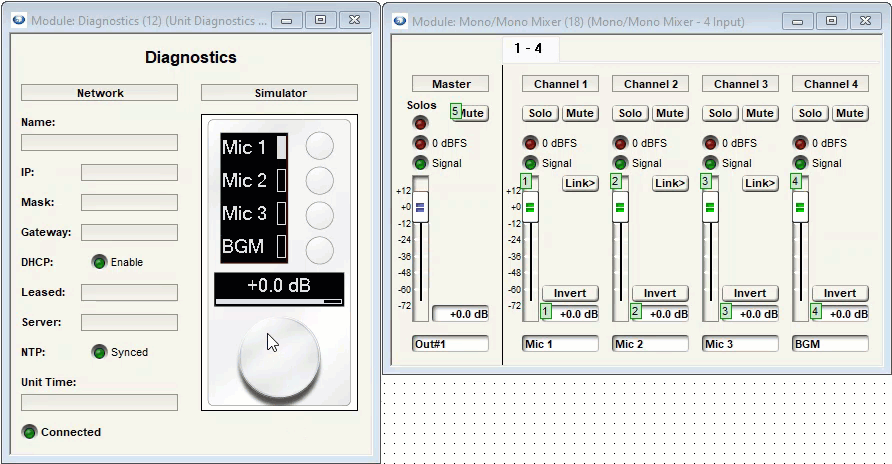Image resolution: width=892 pixels, height=464 pixels.
Task: Invert Channel 1 polarity
Action: coord(570,293)
